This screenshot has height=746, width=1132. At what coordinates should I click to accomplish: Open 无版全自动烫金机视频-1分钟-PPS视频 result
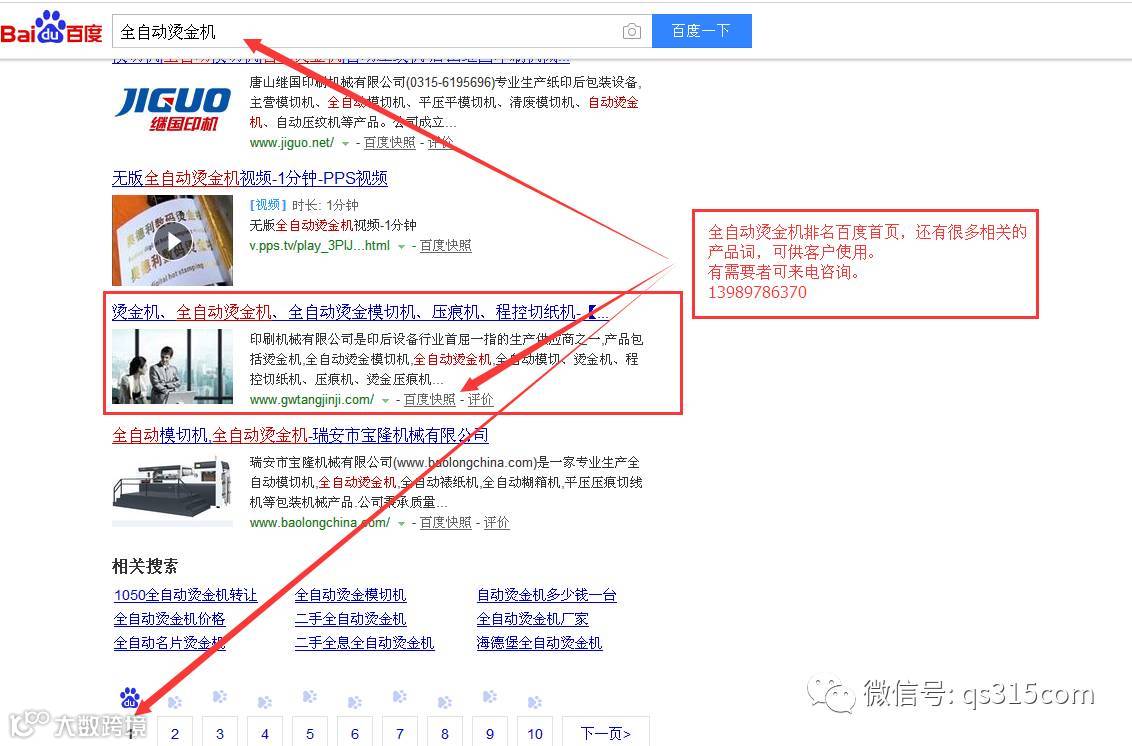[250, 178]
